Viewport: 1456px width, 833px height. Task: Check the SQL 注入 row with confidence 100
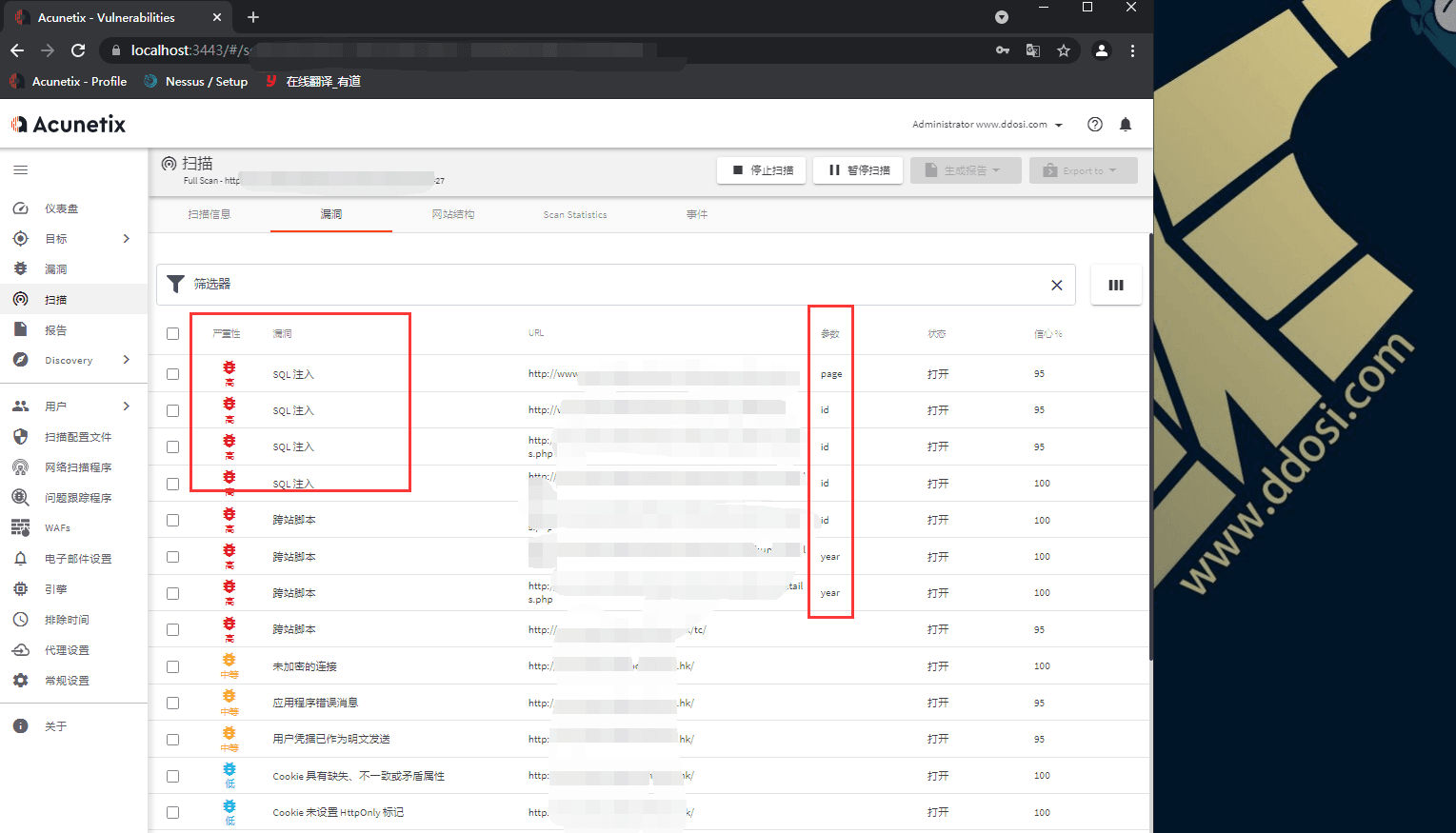[x=172, y=484]
